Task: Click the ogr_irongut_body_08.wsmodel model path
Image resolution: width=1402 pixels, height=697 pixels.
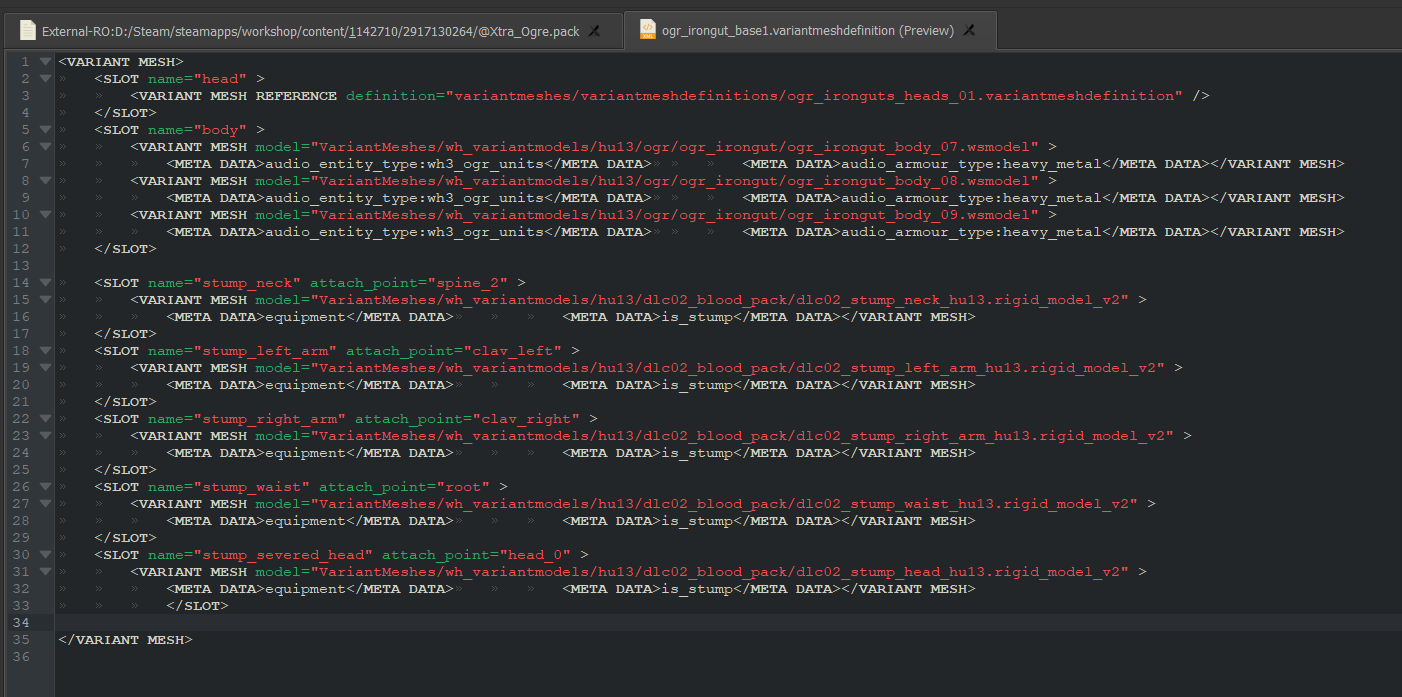Action: pos(674,181)
